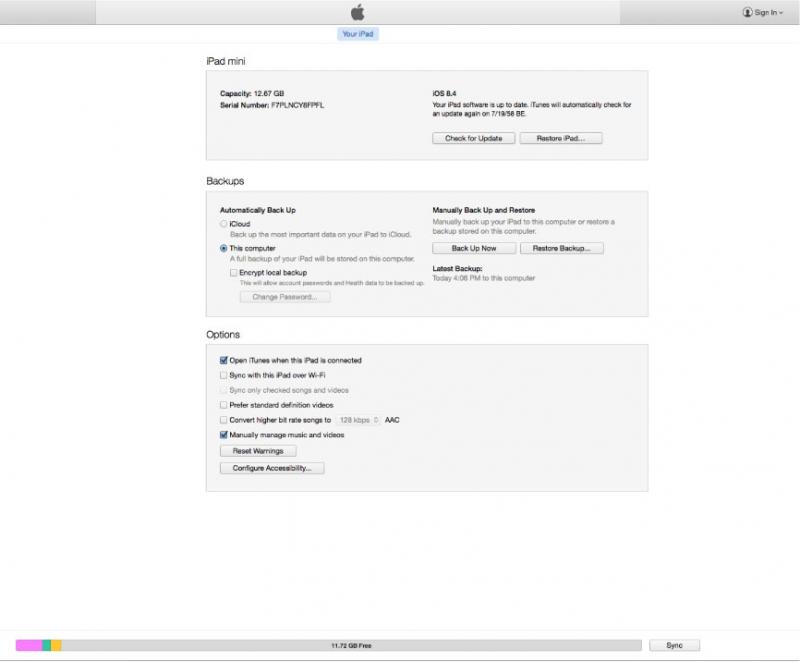800x662 pixels.
Task: Open Configure Accessibility... settings
Action: (272, 468)
